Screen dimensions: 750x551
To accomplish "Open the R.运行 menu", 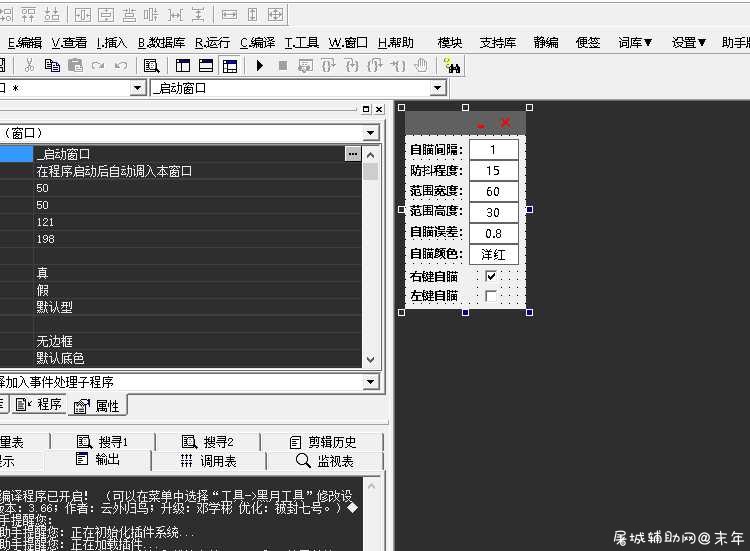I will 212,43.
